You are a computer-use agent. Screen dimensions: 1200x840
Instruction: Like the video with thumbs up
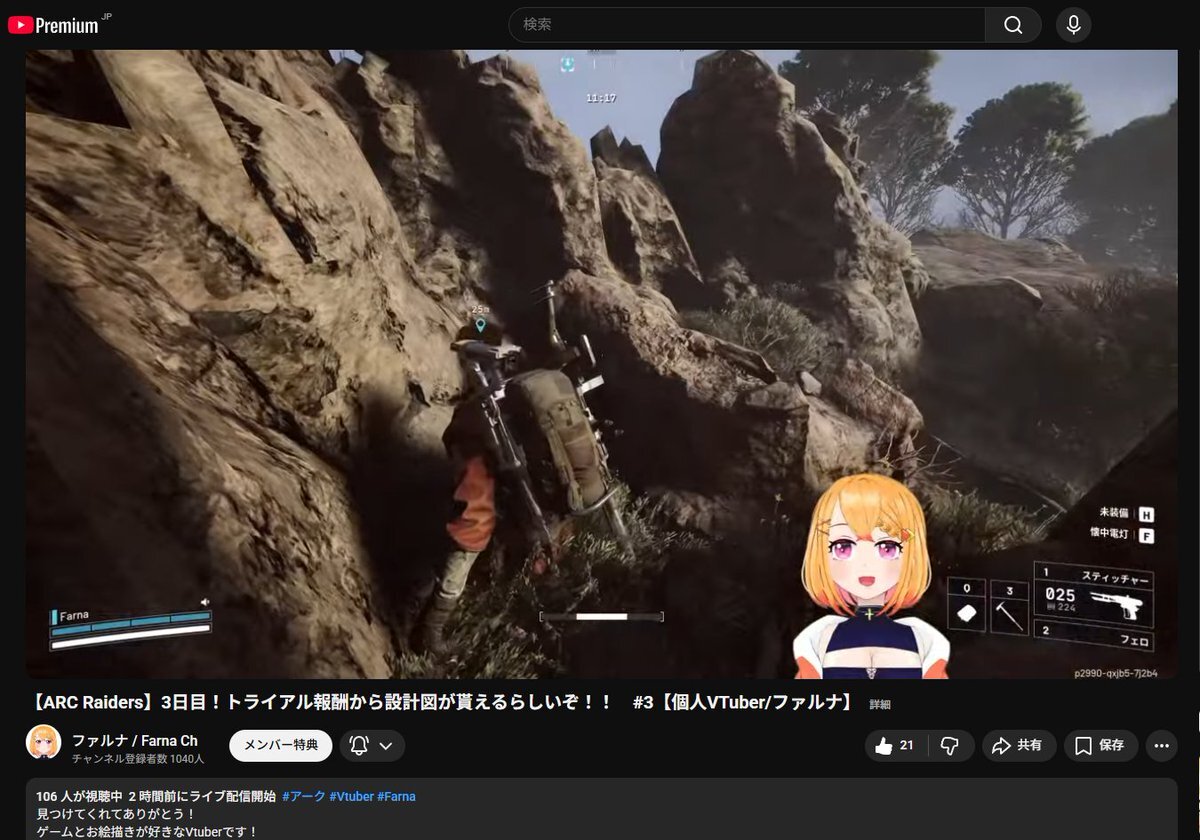(895, 745)
